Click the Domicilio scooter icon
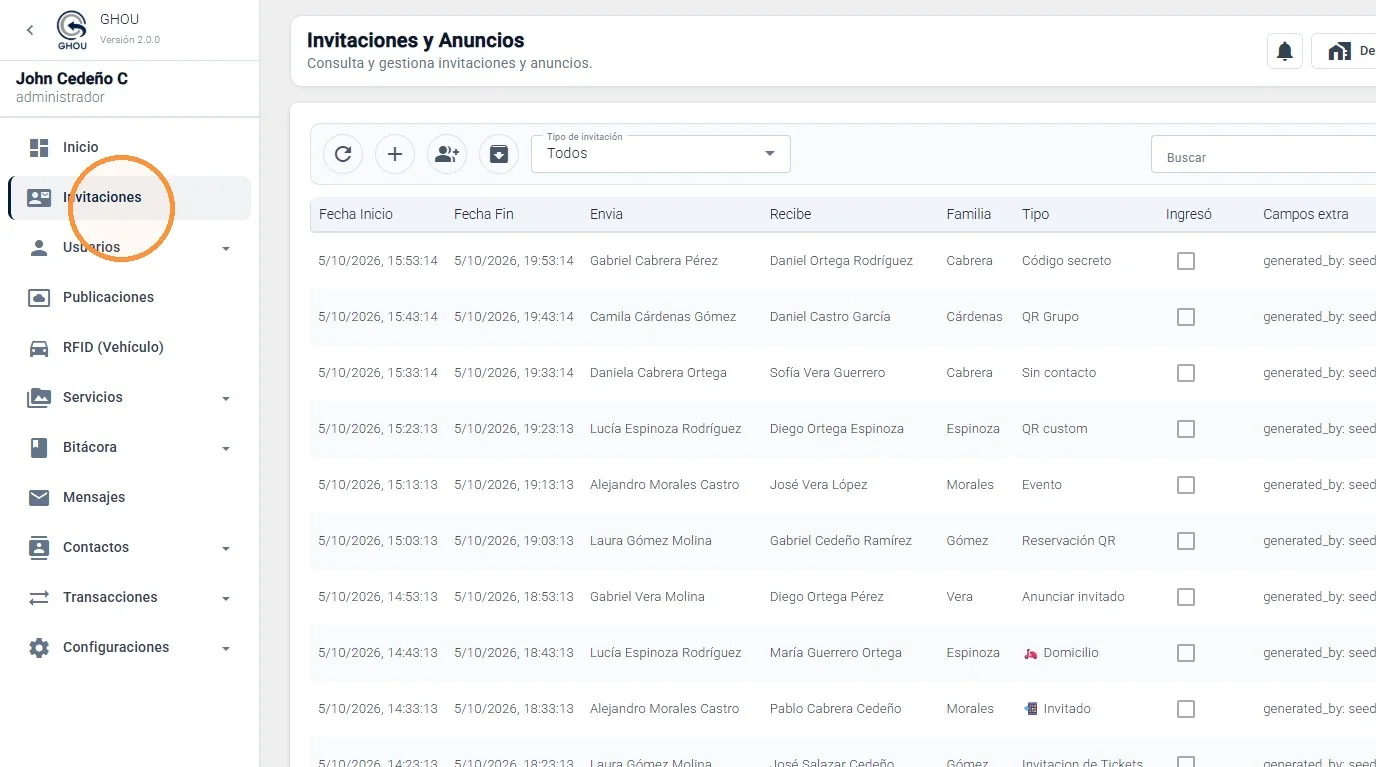The image size is (1376, 767). [1030, 653]
